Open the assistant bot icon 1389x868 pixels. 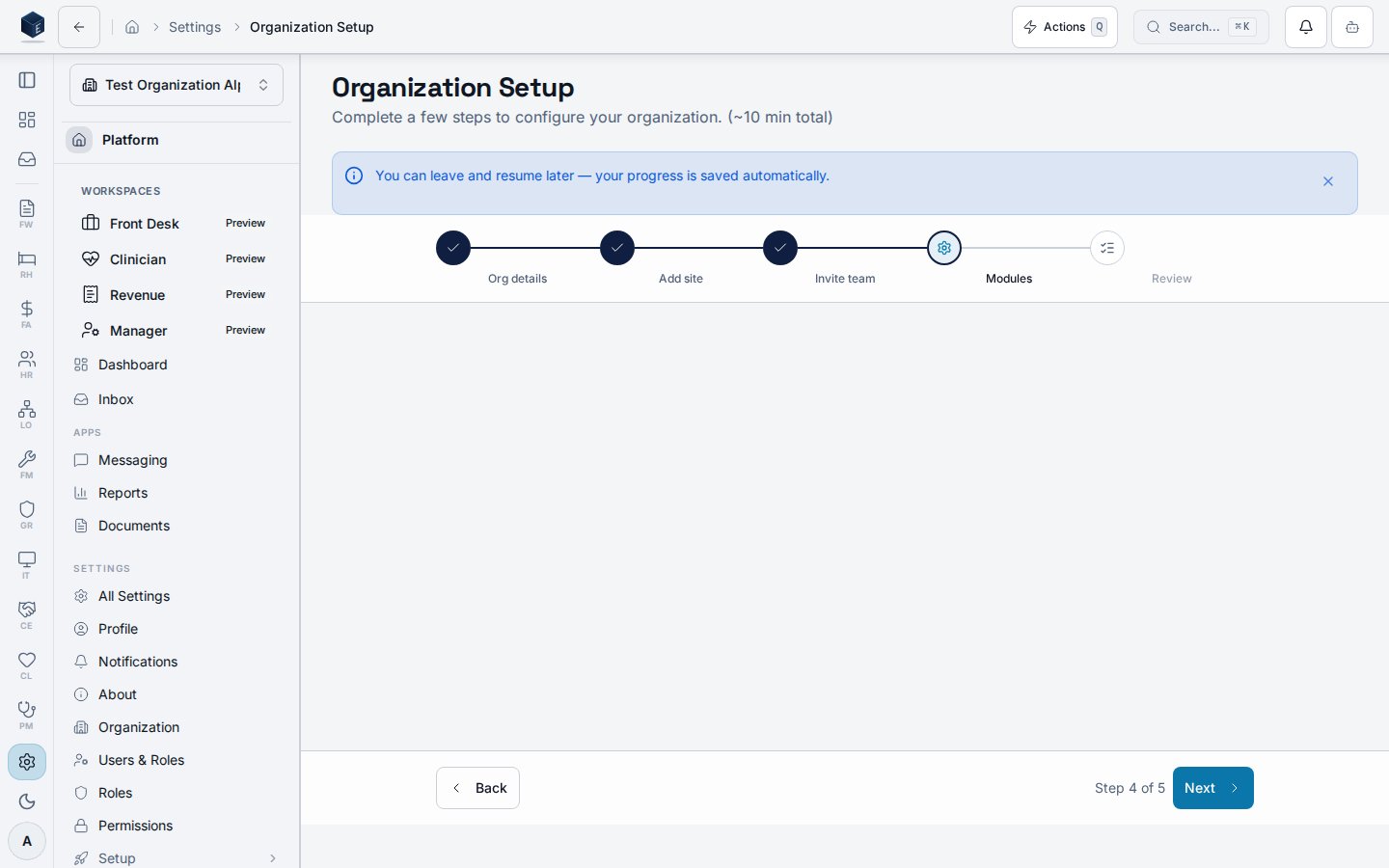tap(1352, 27)
